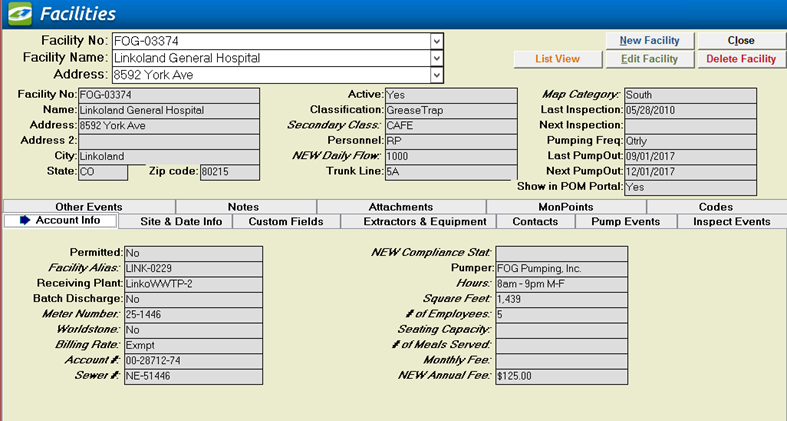787x421 pixels.
Task: Click the empty NEW Compliance Stat field
Action: click(561, 253)
